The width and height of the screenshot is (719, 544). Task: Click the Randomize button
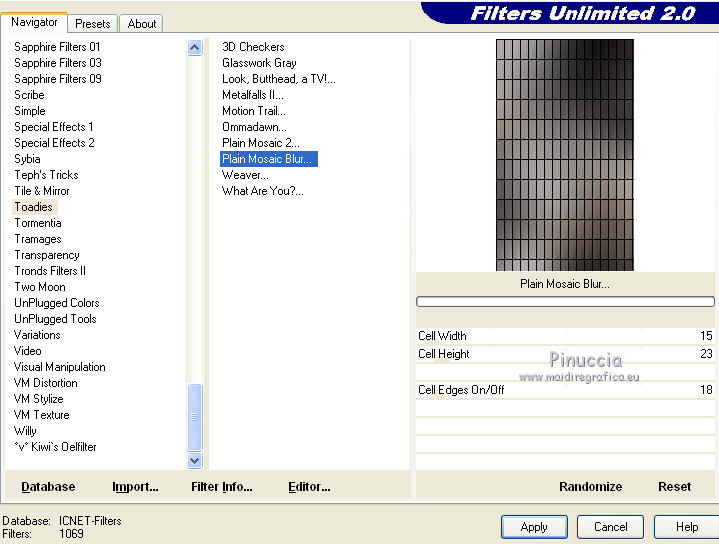(x=591, y=486)
